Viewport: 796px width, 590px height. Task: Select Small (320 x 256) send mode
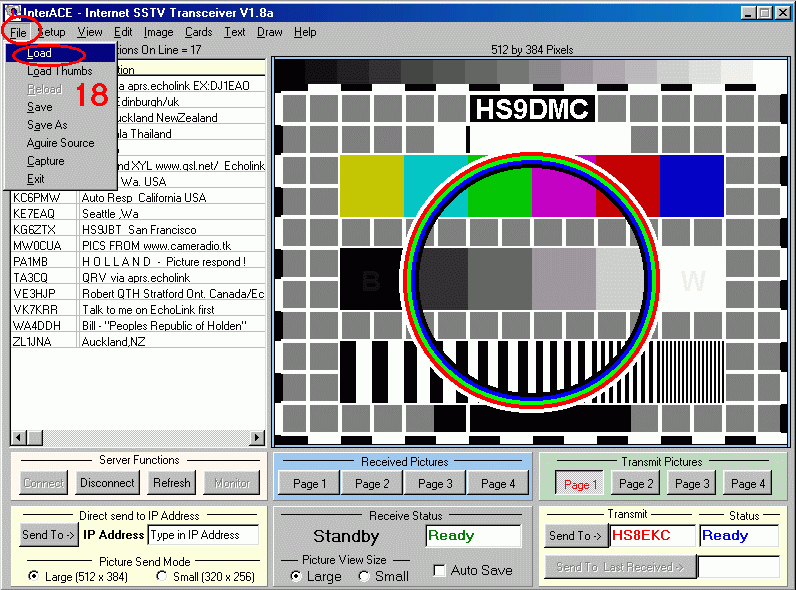coord(162,576)
